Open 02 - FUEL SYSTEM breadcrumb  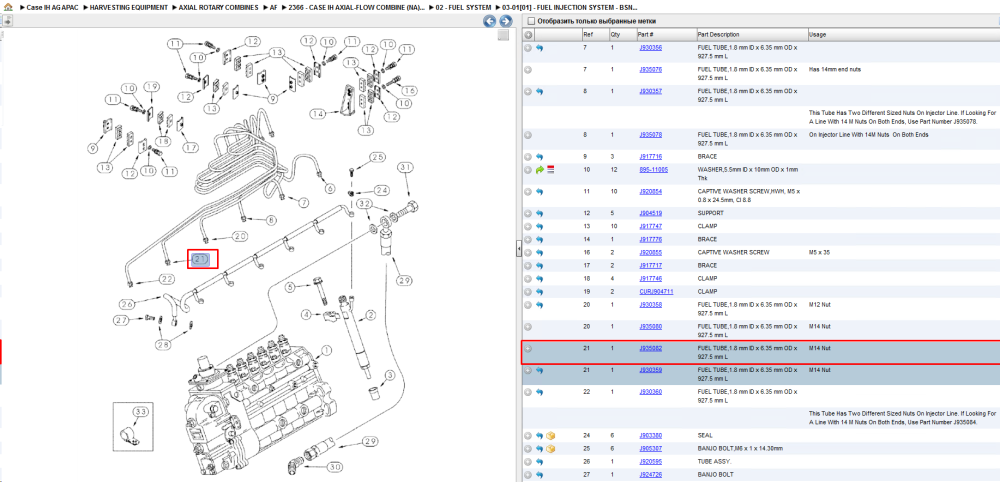(463, 7)
